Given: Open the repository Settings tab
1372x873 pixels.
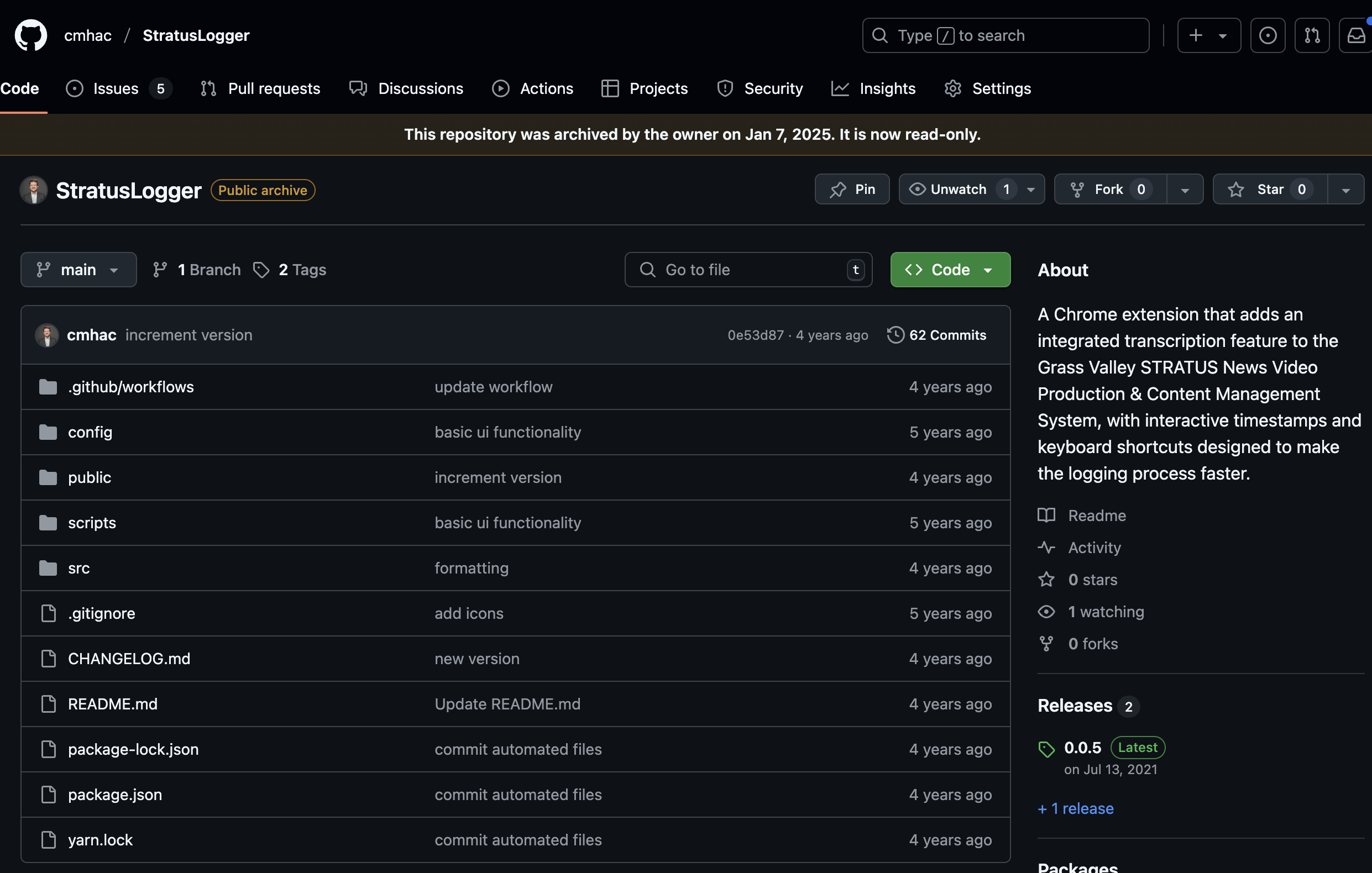Looking at the screenshot, I should 987,88.
